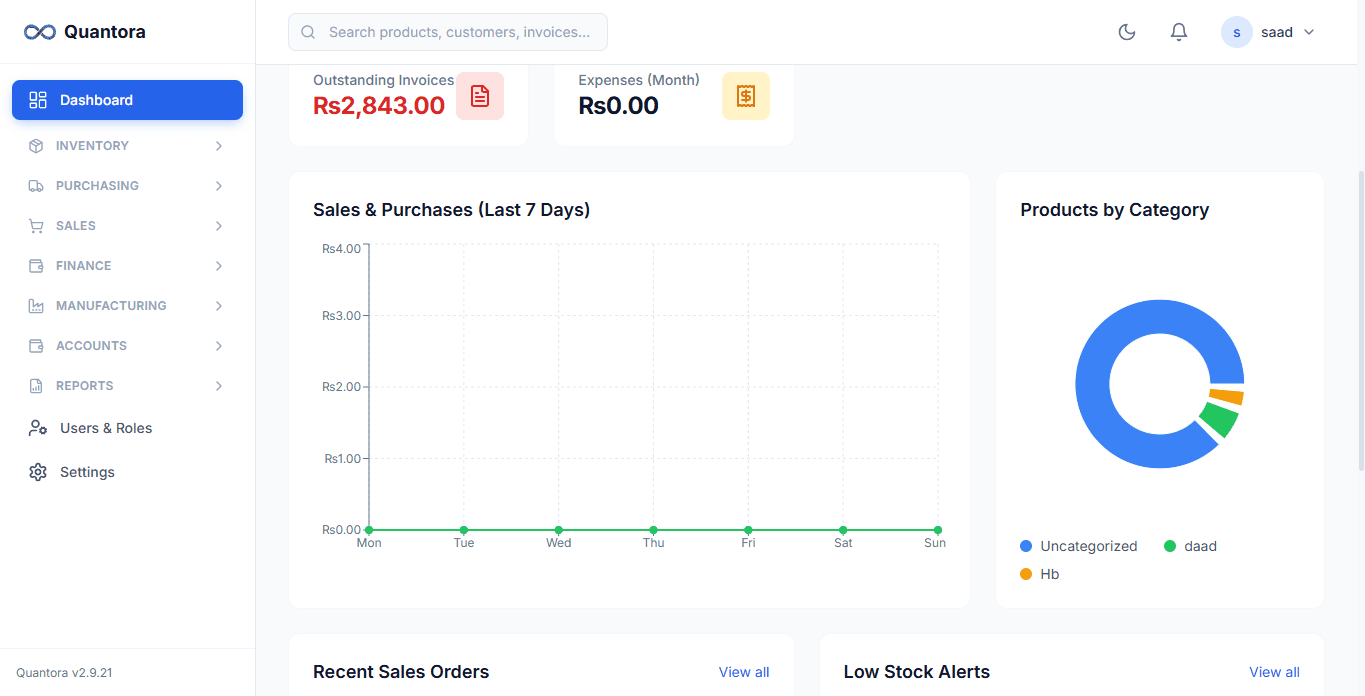This screenshot has height=696, width=1365.
Task: Expand the Accounts chevron
Action: 219,346
